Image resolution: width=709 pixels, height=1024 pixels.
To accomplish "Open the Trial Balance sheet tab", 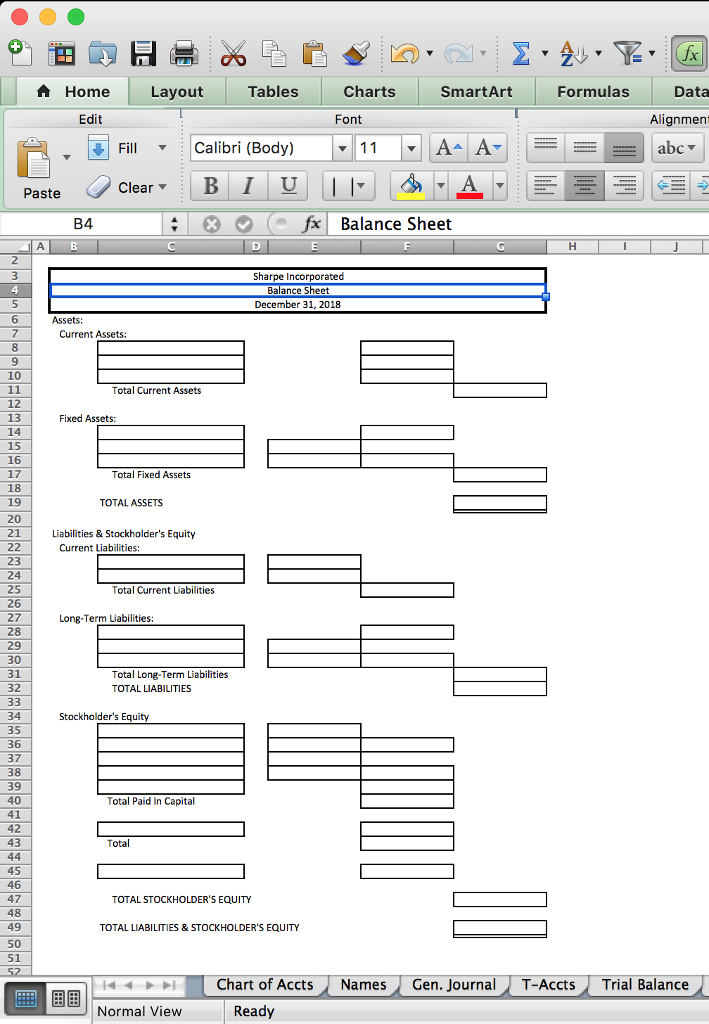I will tap(645, 985).
